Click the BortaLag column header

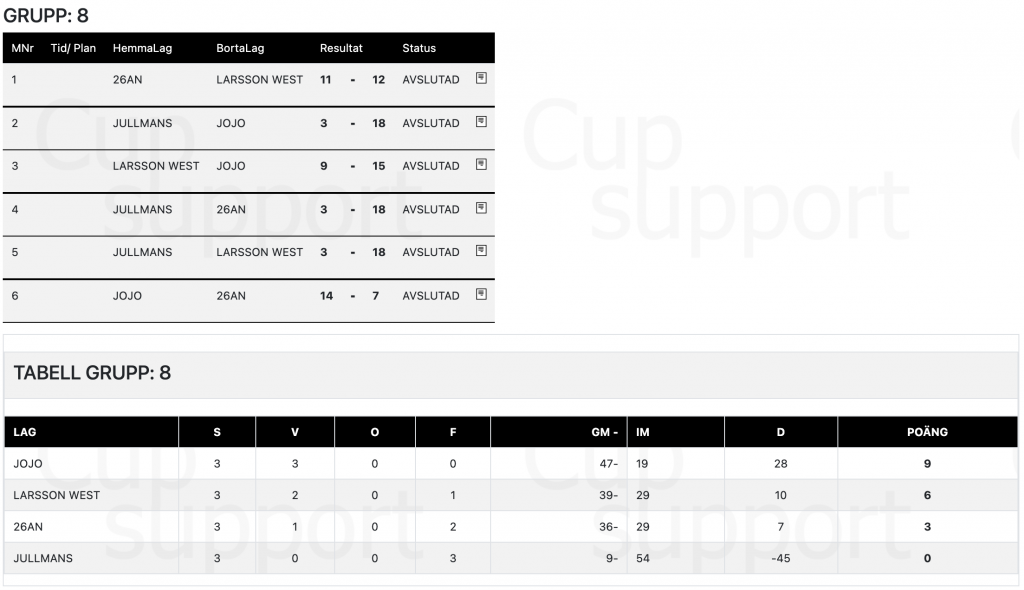click(x=240, y=48)
